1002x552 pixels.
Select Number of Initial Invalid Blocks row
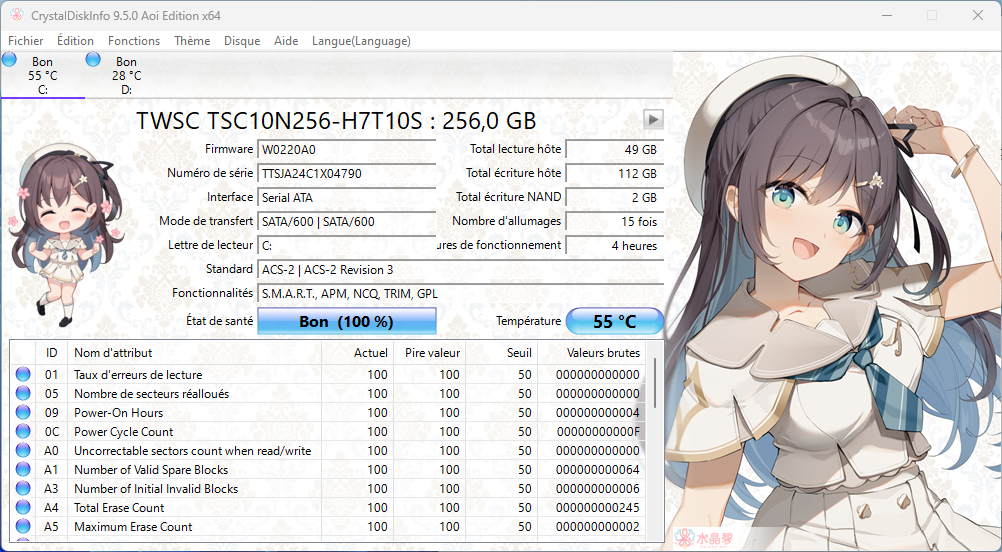(156, 489)
